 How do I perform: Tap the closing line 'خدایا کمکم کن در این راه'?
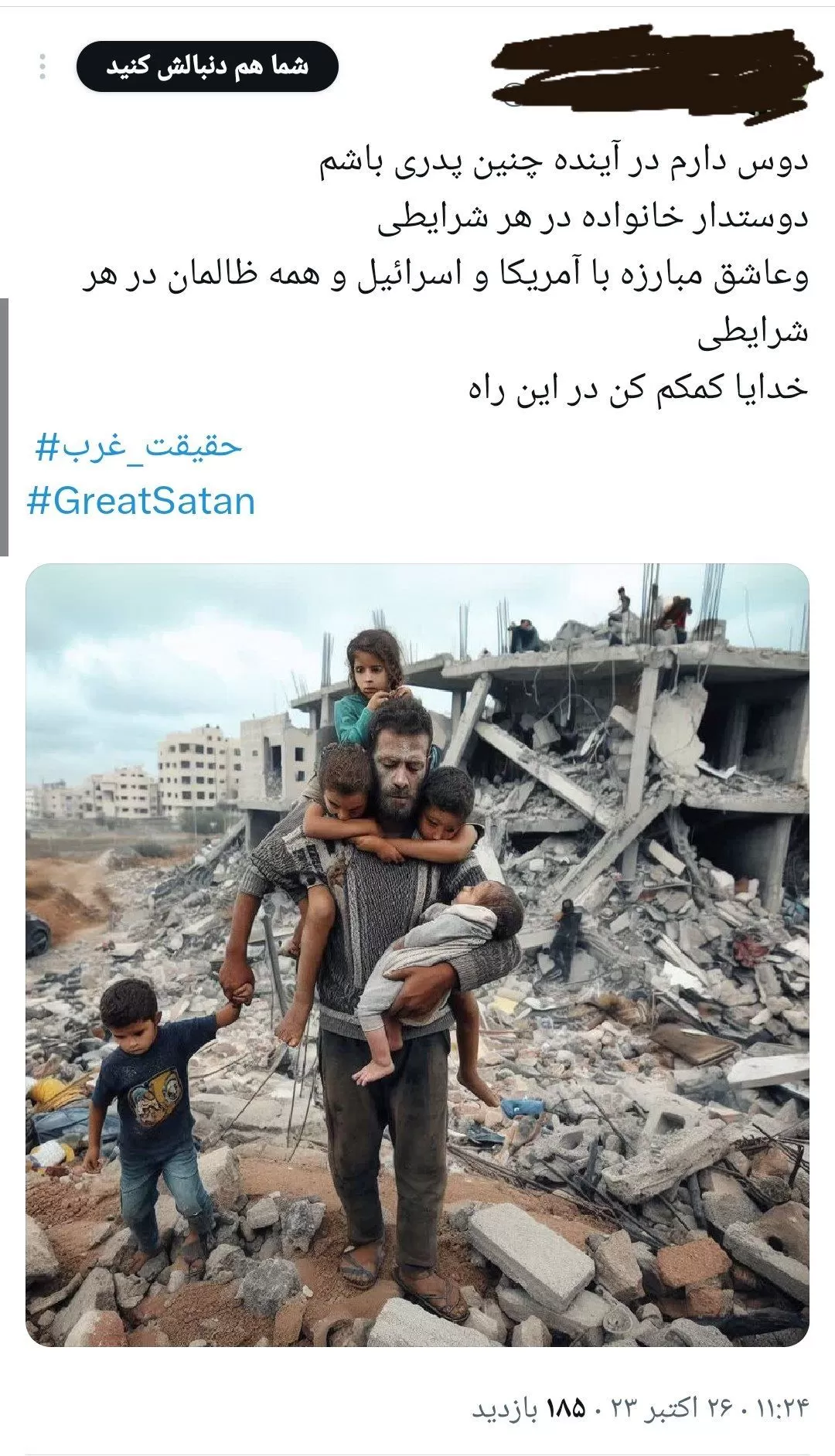pyautogui.click(x=639, y=389)
